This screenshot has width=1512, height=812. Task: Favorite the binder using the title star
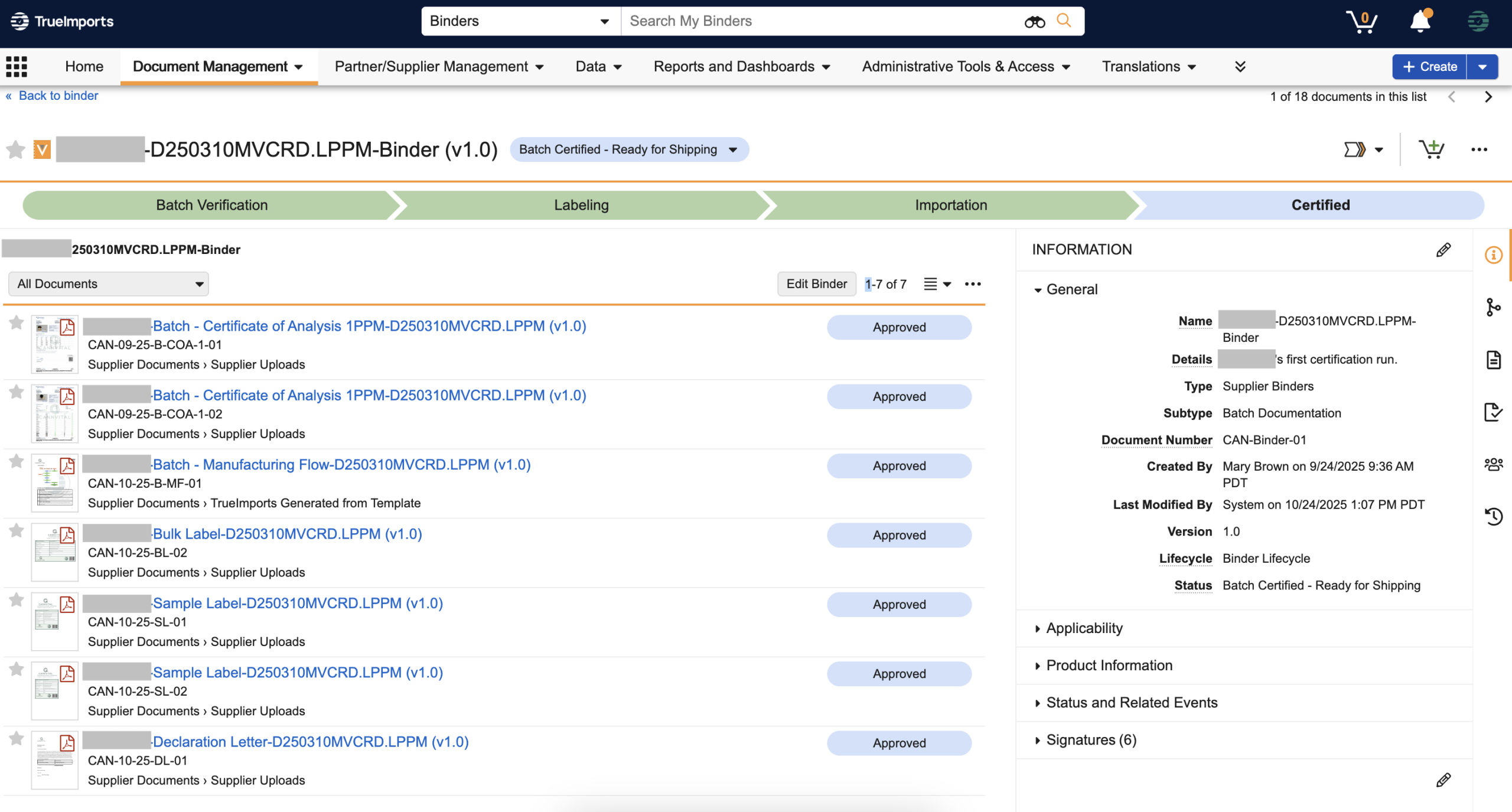point(16,150)
